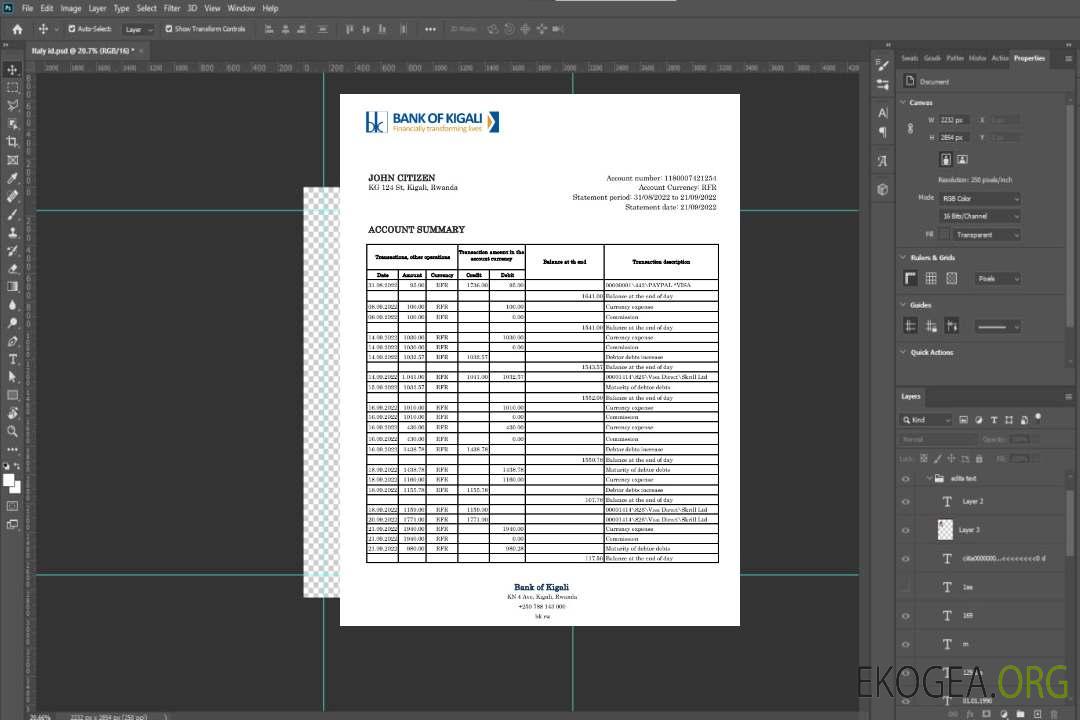Viewport: 1080px width, 720px height.
Task: Collapse the Rulers & Grids section
Action: click(x=903, y=258)
